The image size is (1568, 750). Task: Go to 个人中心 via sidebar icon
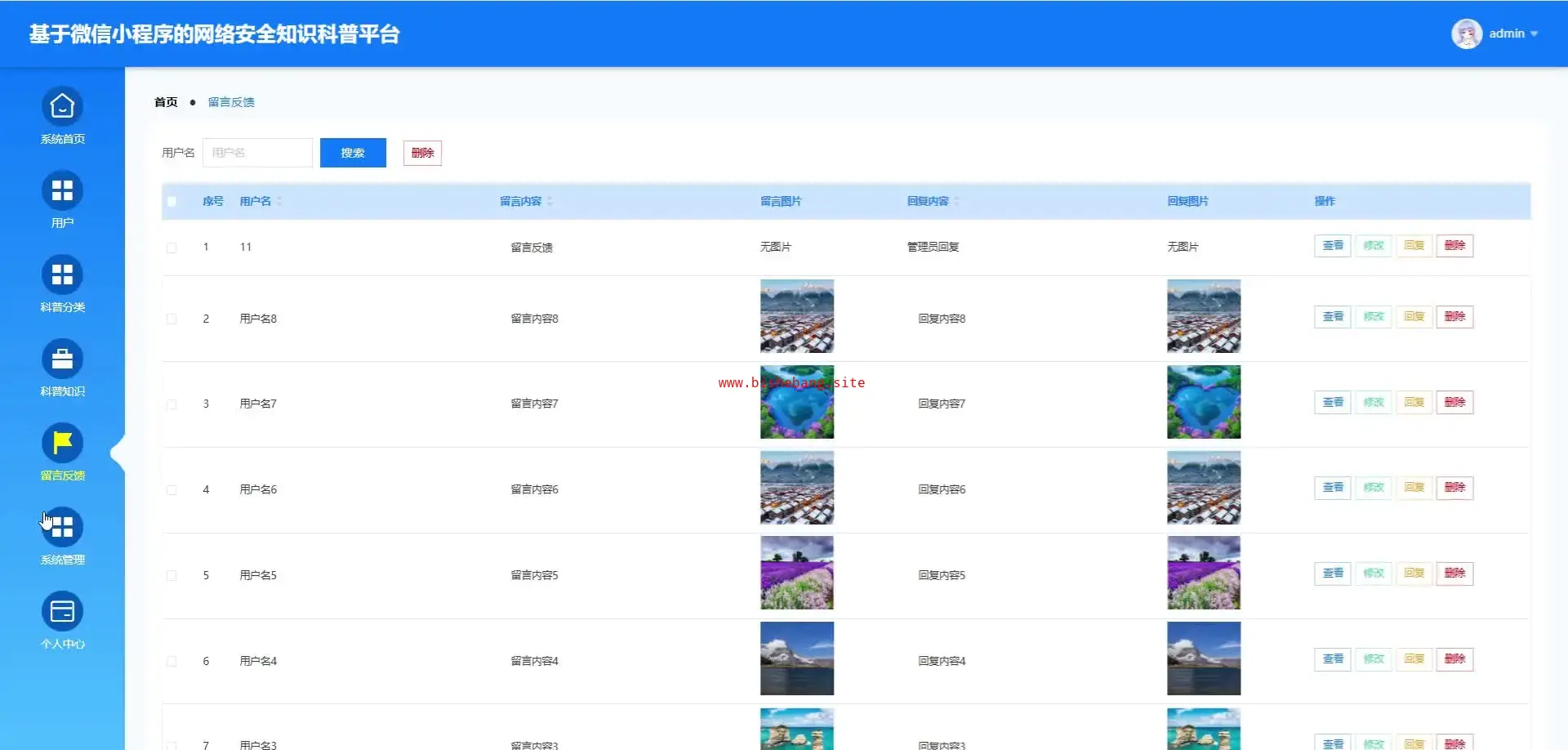click(62, 612)
